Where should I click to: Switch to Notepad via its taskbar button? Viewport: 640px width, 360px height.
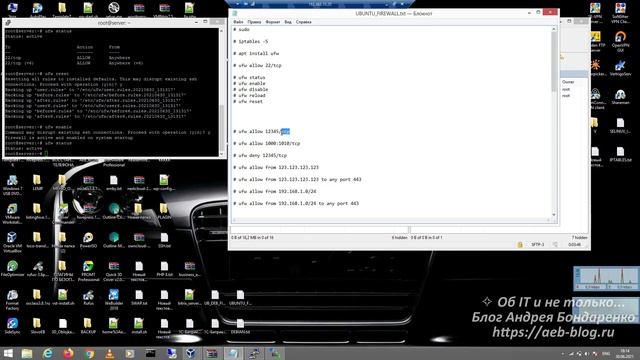[233, 353]
